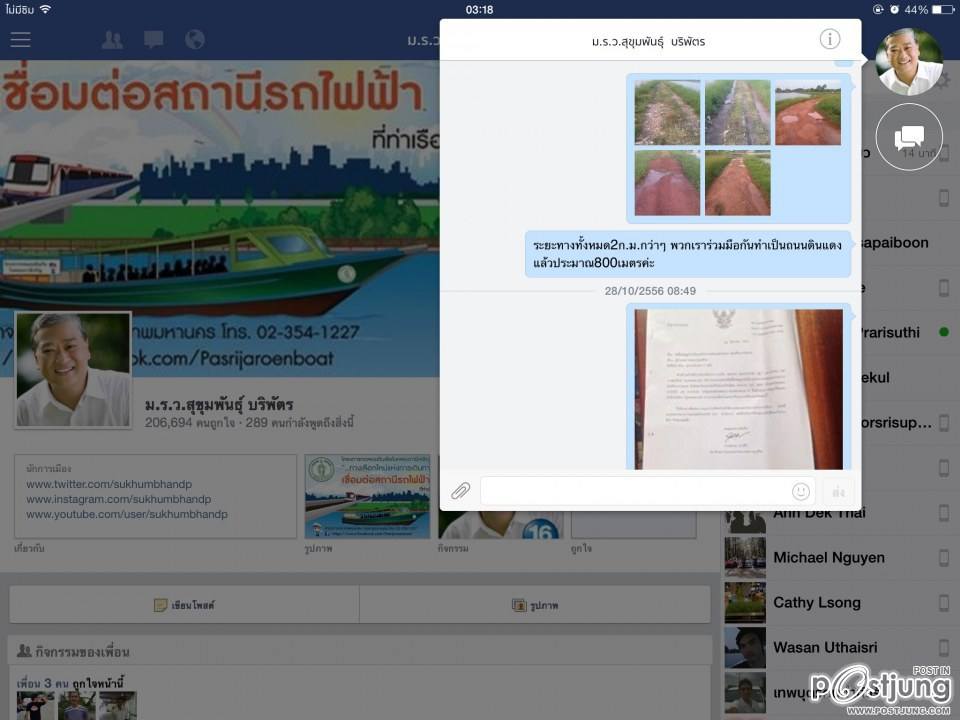
Task: Open the instagram.com/sukhumbhandp link
Action: tap(119, 500)
